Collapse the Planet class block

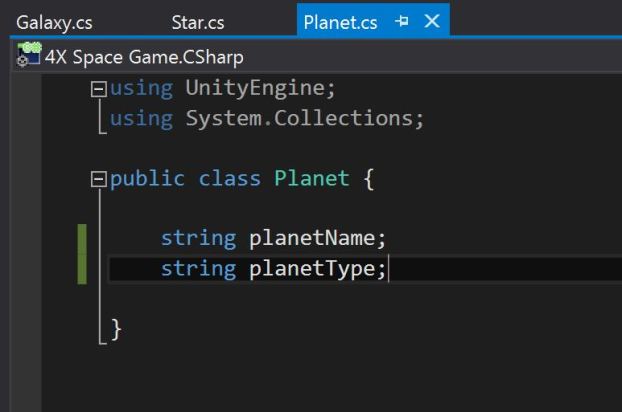coord(98,180)
